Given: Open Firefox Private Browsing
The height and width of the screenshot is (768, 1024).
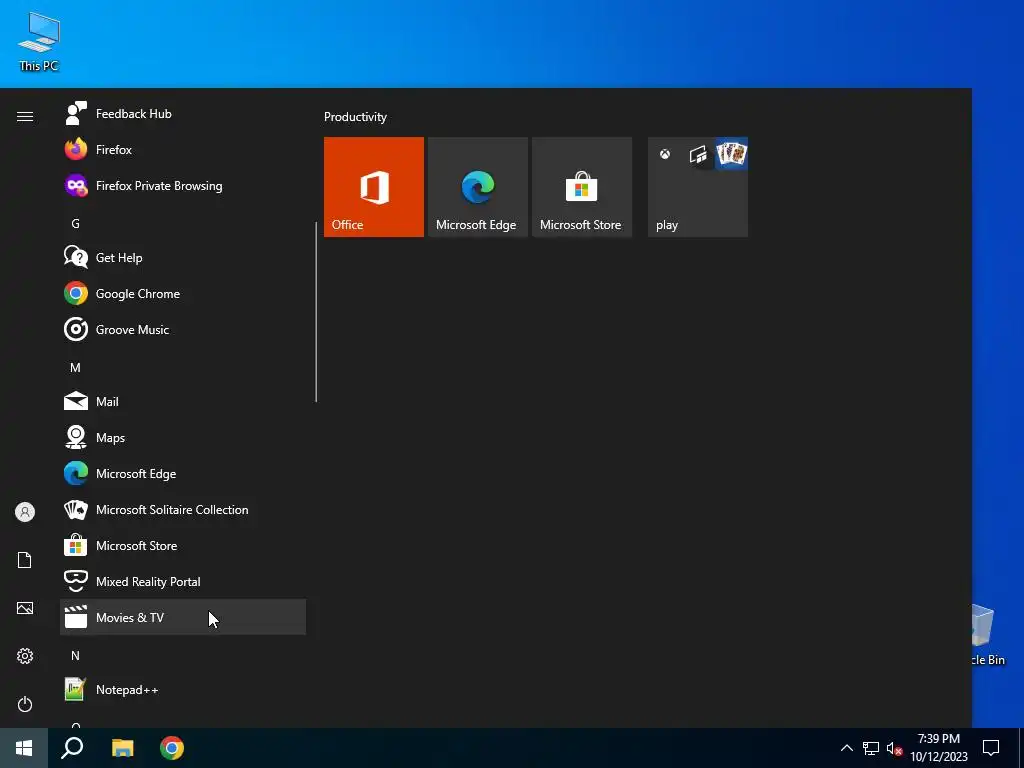Looking at the screenshot, I should 183,185.
